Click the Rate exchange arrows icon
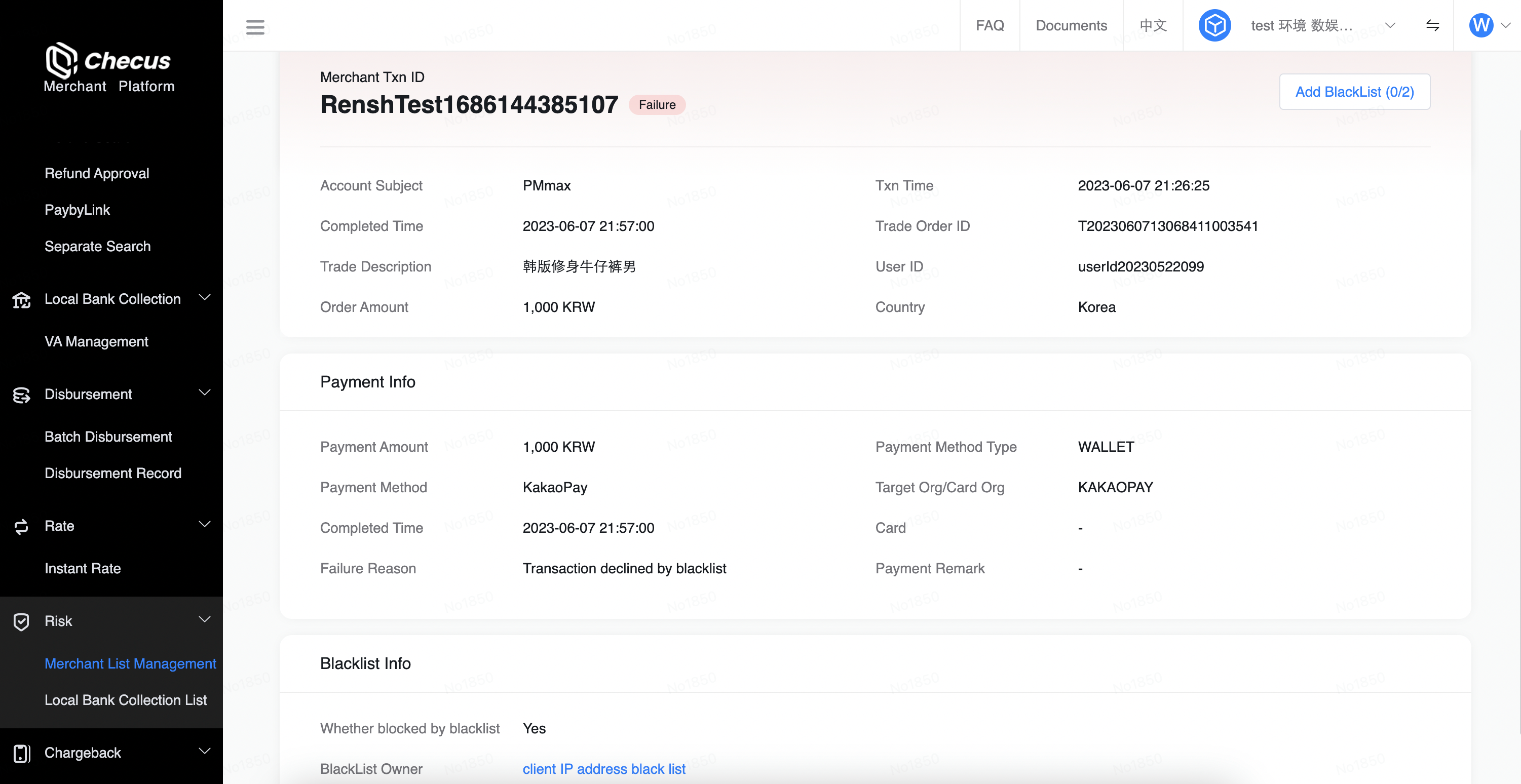This screenshot has height=784, width=1521. (21, 527)
